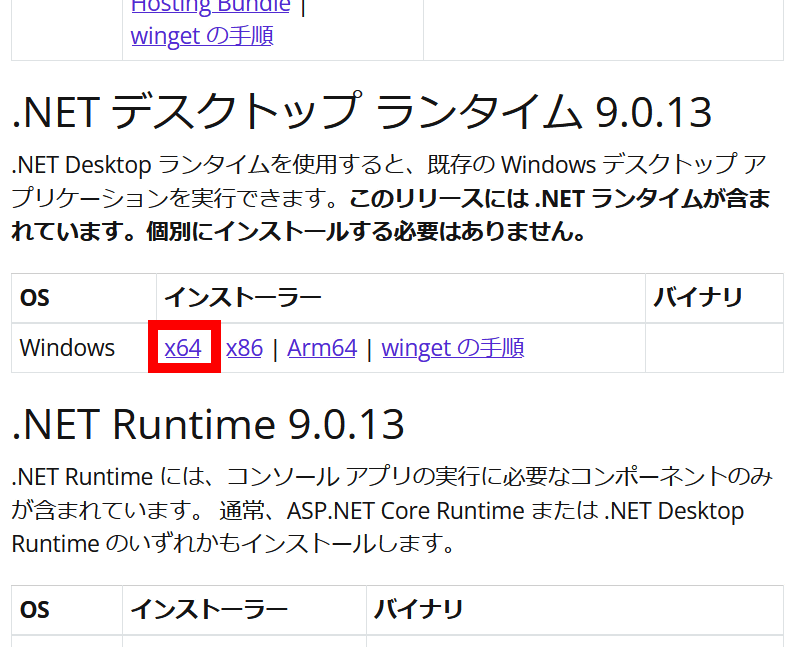Download the Arm64 installer
This screenshot has height=647, width=795.
click(321, 348)
